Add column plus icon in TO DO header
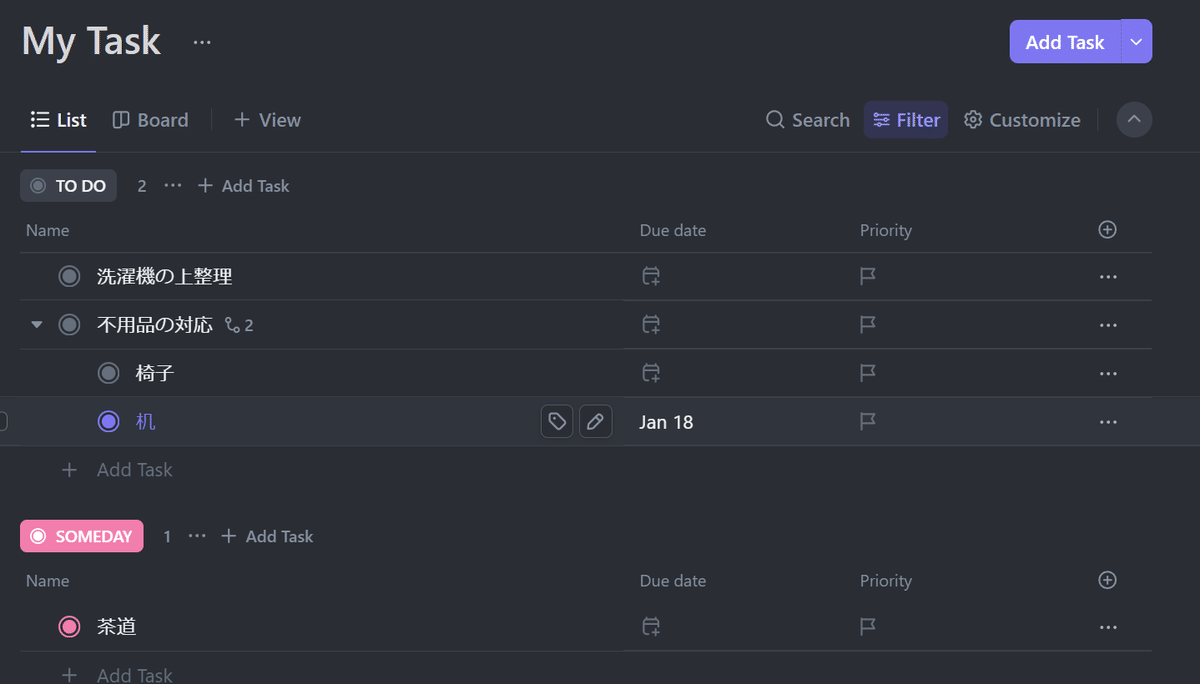The height and width of the screenshot is (684, 1200). [1107, 230]
